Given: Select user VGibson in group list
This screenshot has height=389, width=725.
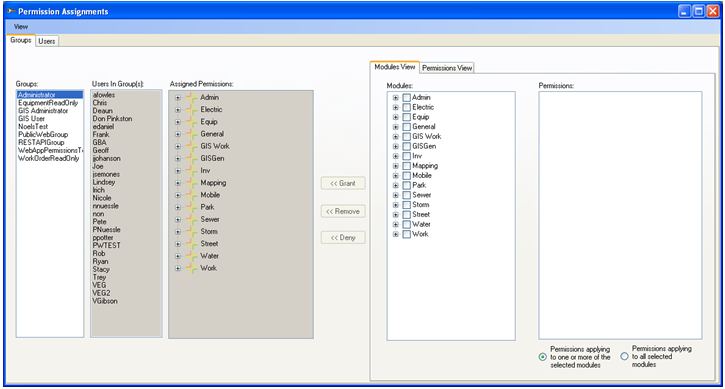Looking at the screenshot, I should (x=105, y=301).
